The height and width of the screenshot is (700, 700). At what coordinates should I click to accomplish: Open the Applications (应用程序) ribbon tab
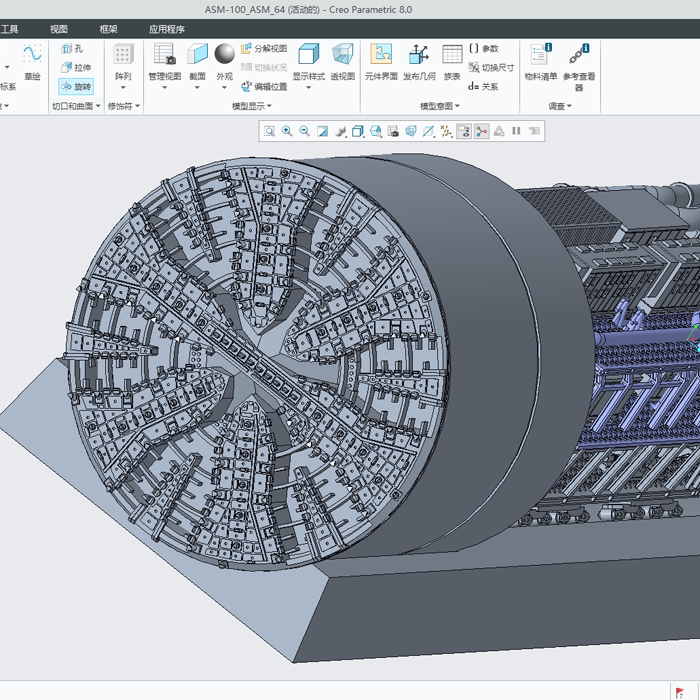coord(166,29)
